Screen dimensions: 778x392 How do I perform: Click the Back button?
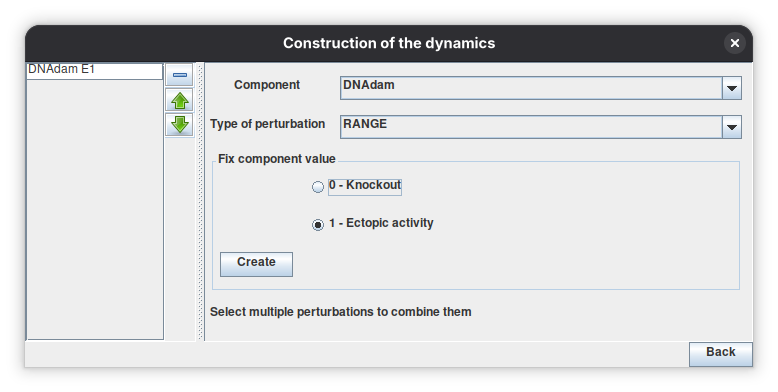pos(720,354)
